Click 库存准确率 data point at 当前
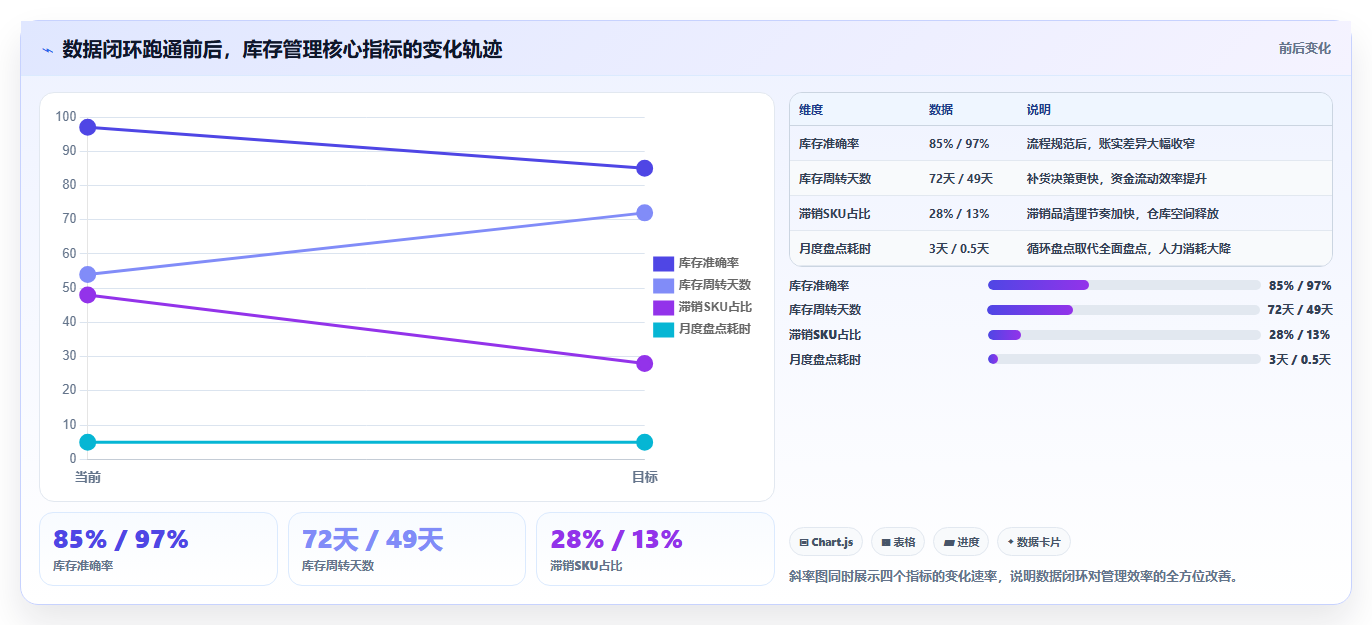Screen dimensions: 1372x625 click(x=87, y=127)
